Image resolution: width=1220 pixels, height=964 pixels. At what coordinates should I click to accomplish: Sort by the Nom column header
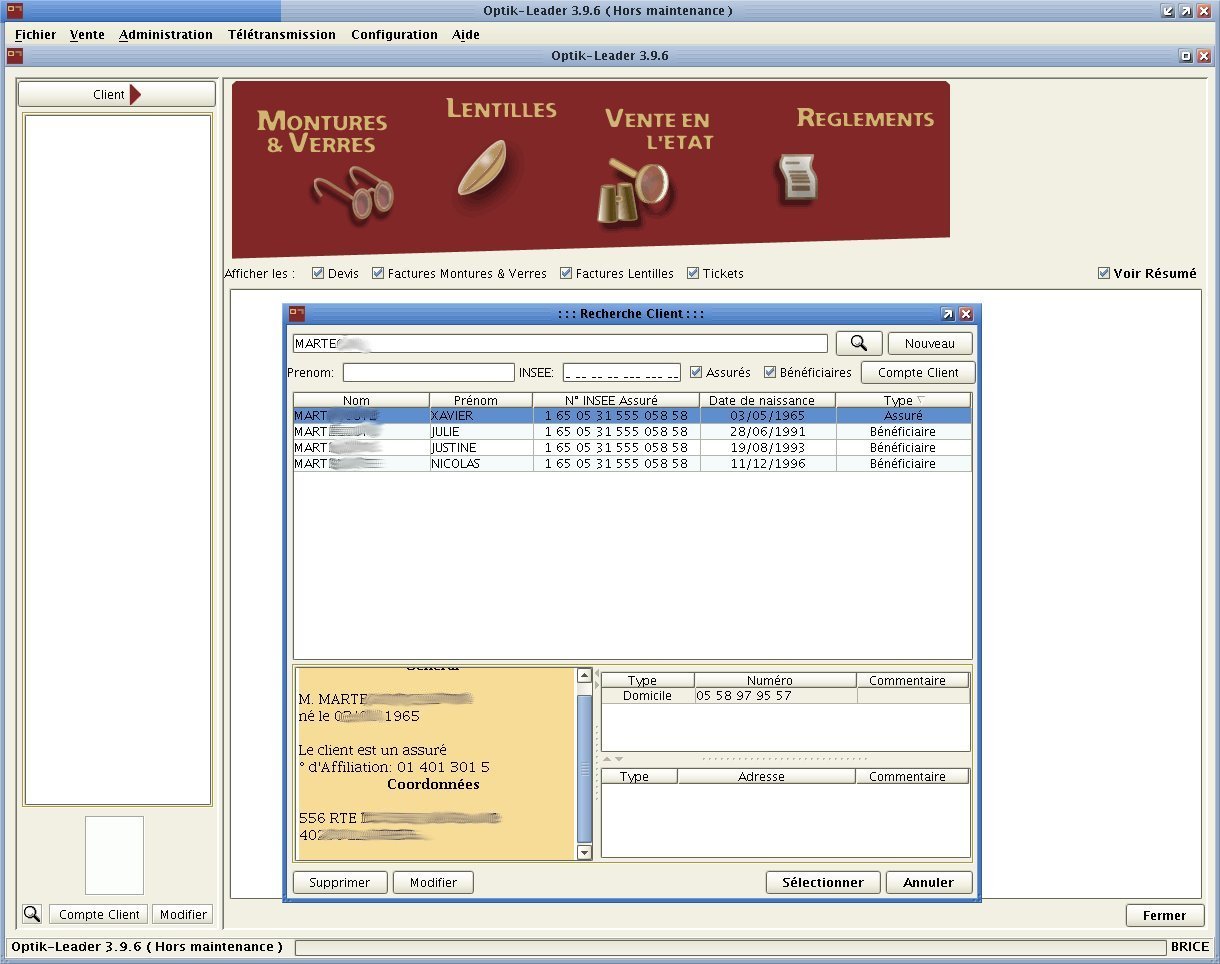point(361,400)
